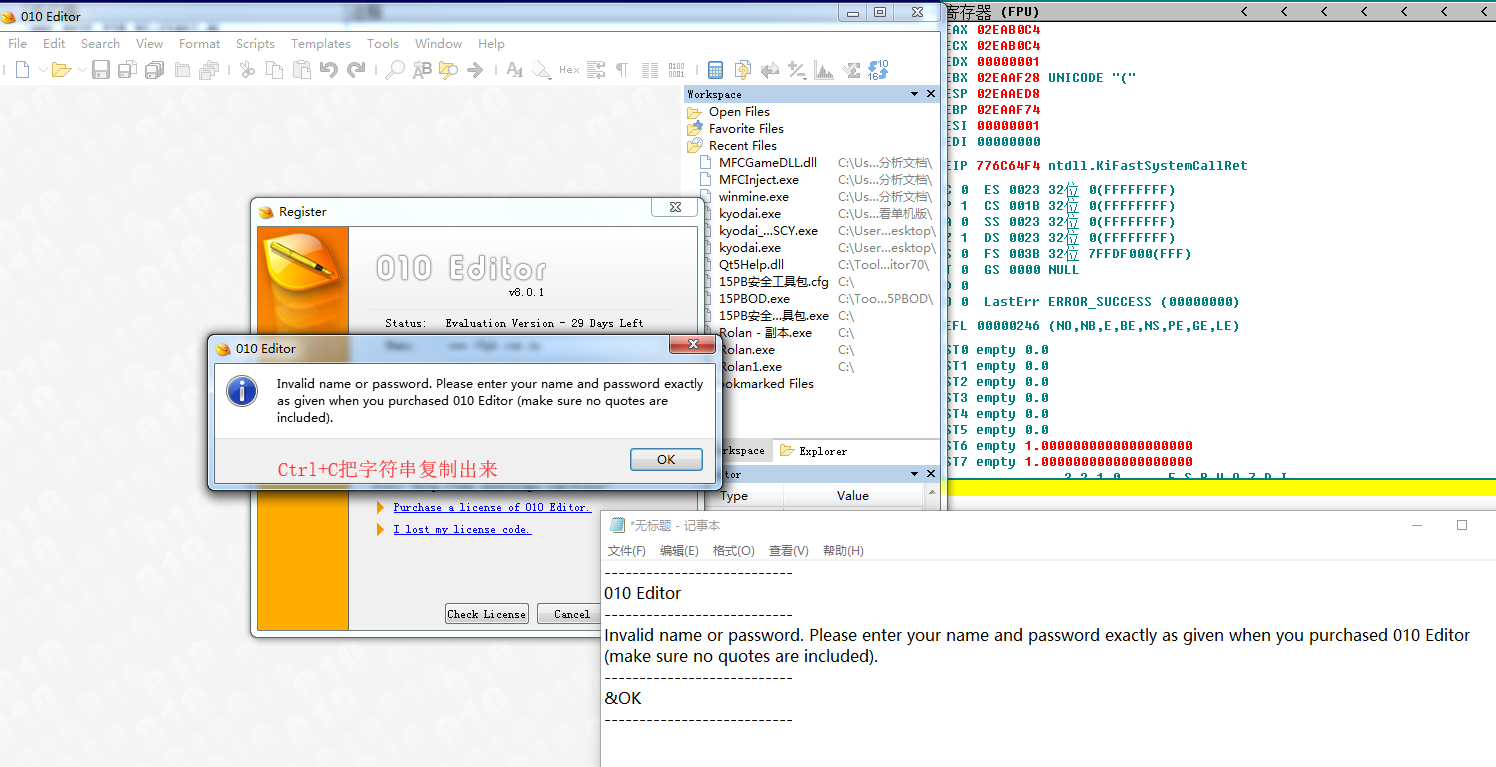Image resolution: width=1496 pixels, height=767 pixels.
Task: Open the Workspace panel dropdown arrow
Action: tap(914, 94)
